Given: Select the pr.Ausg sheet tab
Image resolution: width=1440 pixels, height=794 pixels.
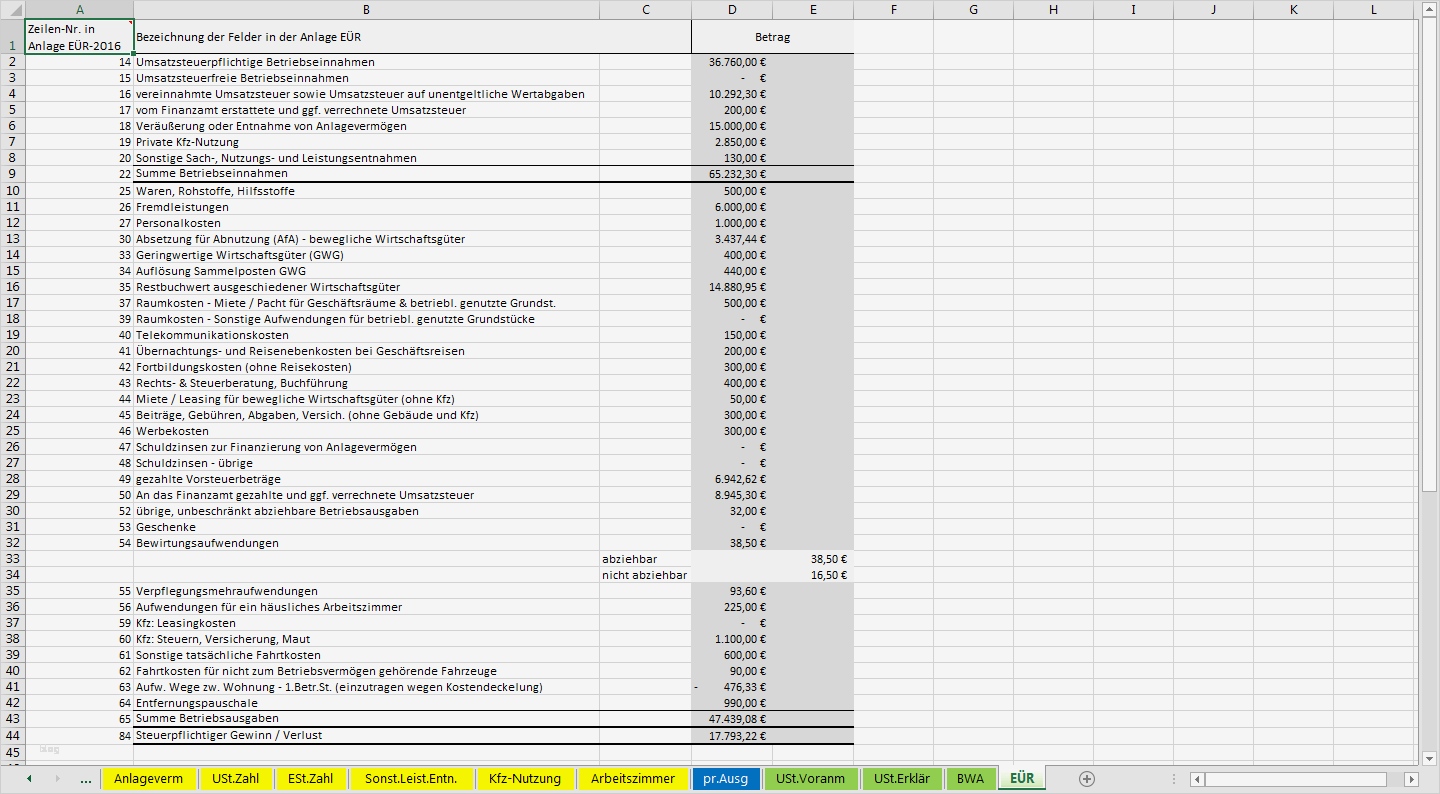Looking at the screenshot, I should click(x=726, y=779).
